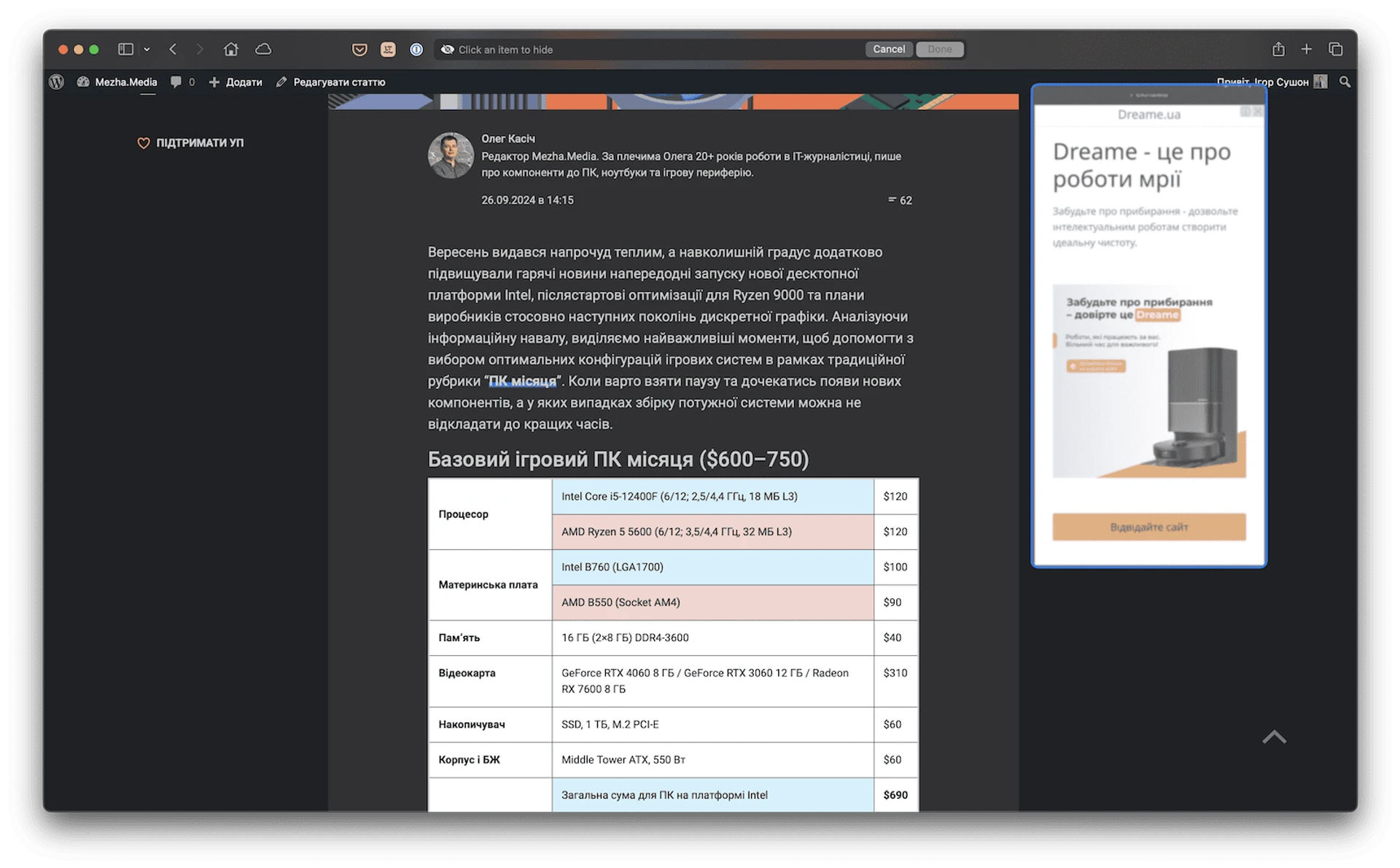Image resolution: width=1400 pixels, height=868 pixels.
Task: Confirm hiding with the Done button
Action: [939, 49]
